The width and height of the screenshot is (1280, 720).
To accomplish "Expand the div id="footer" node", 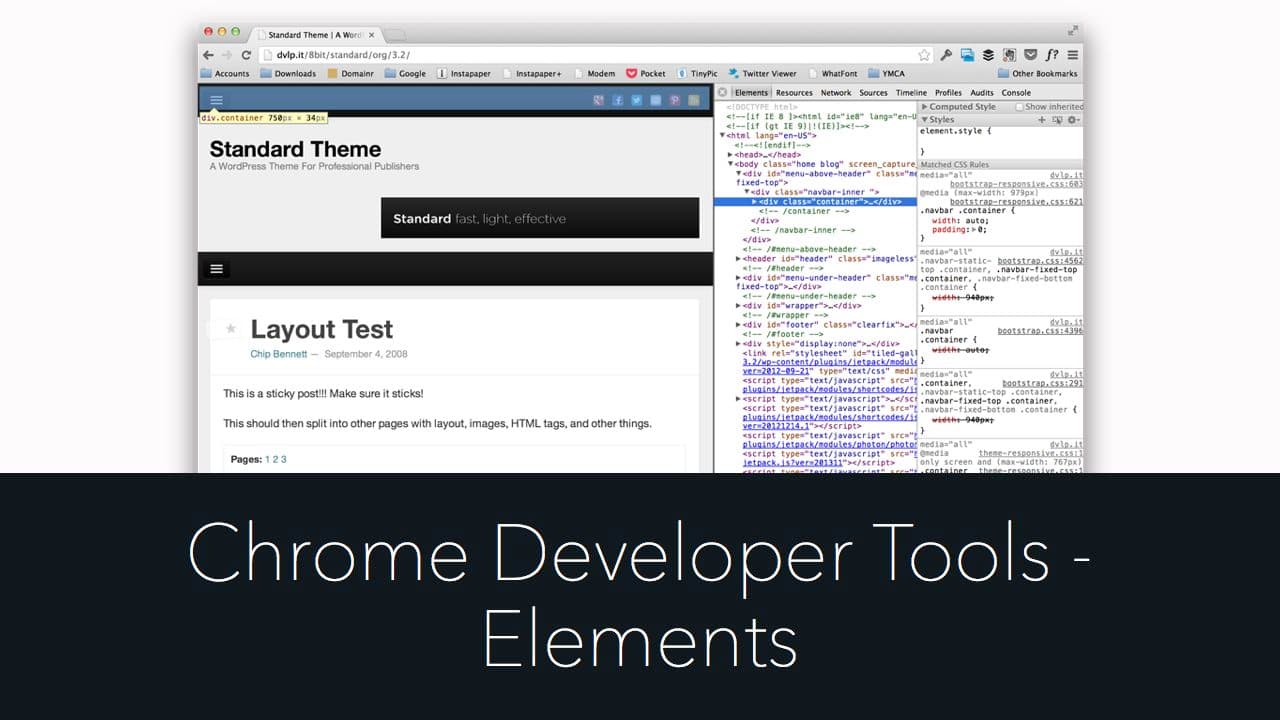I will click(739, 324).
